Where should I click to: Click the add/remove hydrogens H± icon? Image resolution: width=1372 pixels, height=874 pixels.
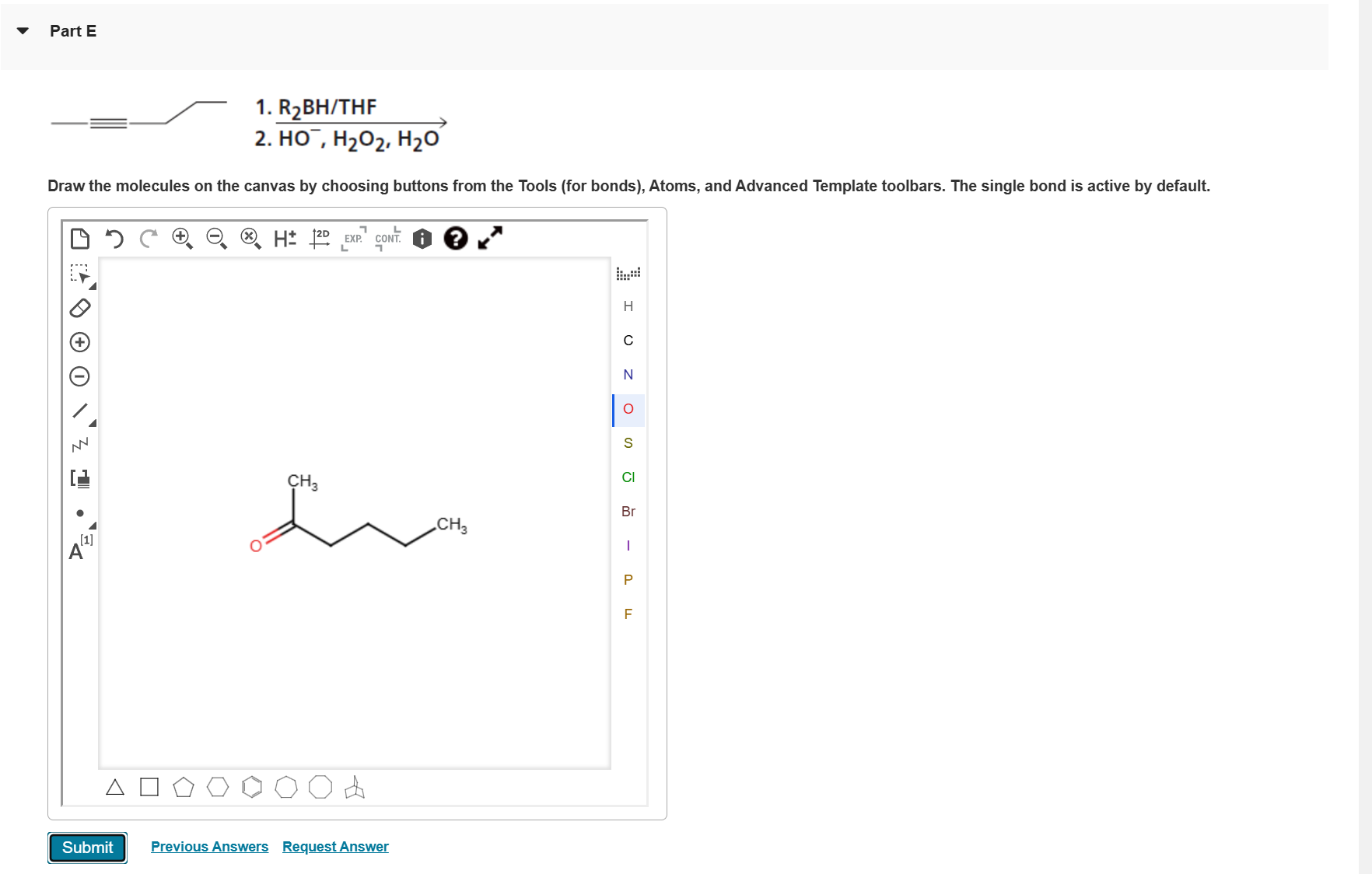283,239
